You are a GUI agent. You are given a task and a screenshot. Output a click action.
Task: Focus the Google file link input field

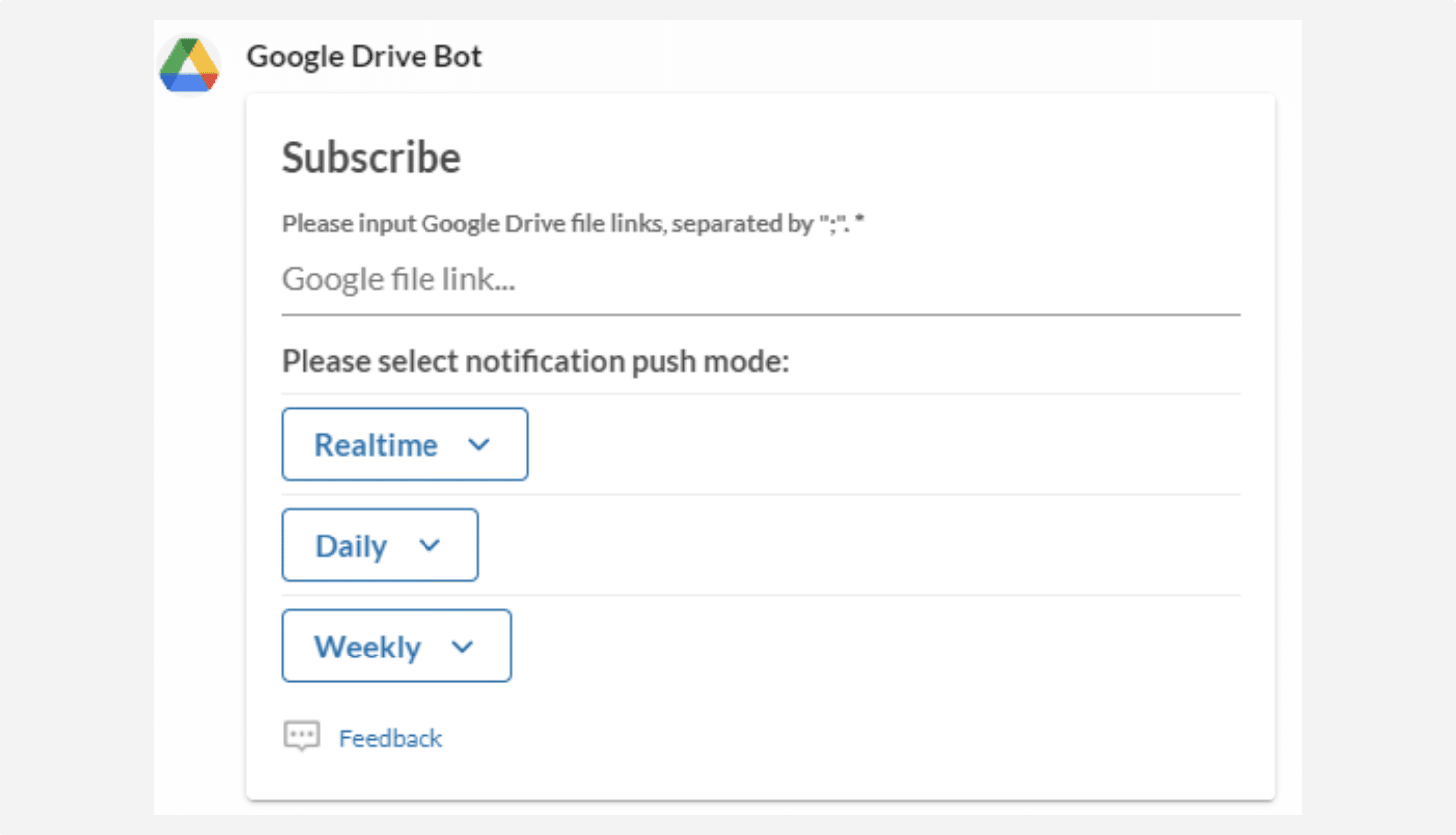[760, 280]
